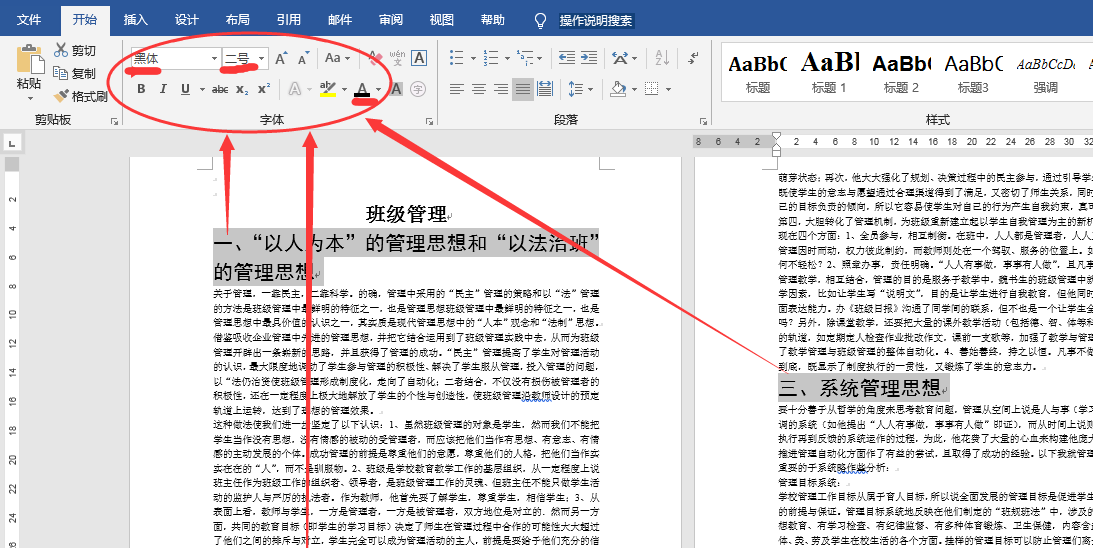Open borders dropdown arrow
1093x548 pixels.
668,89
